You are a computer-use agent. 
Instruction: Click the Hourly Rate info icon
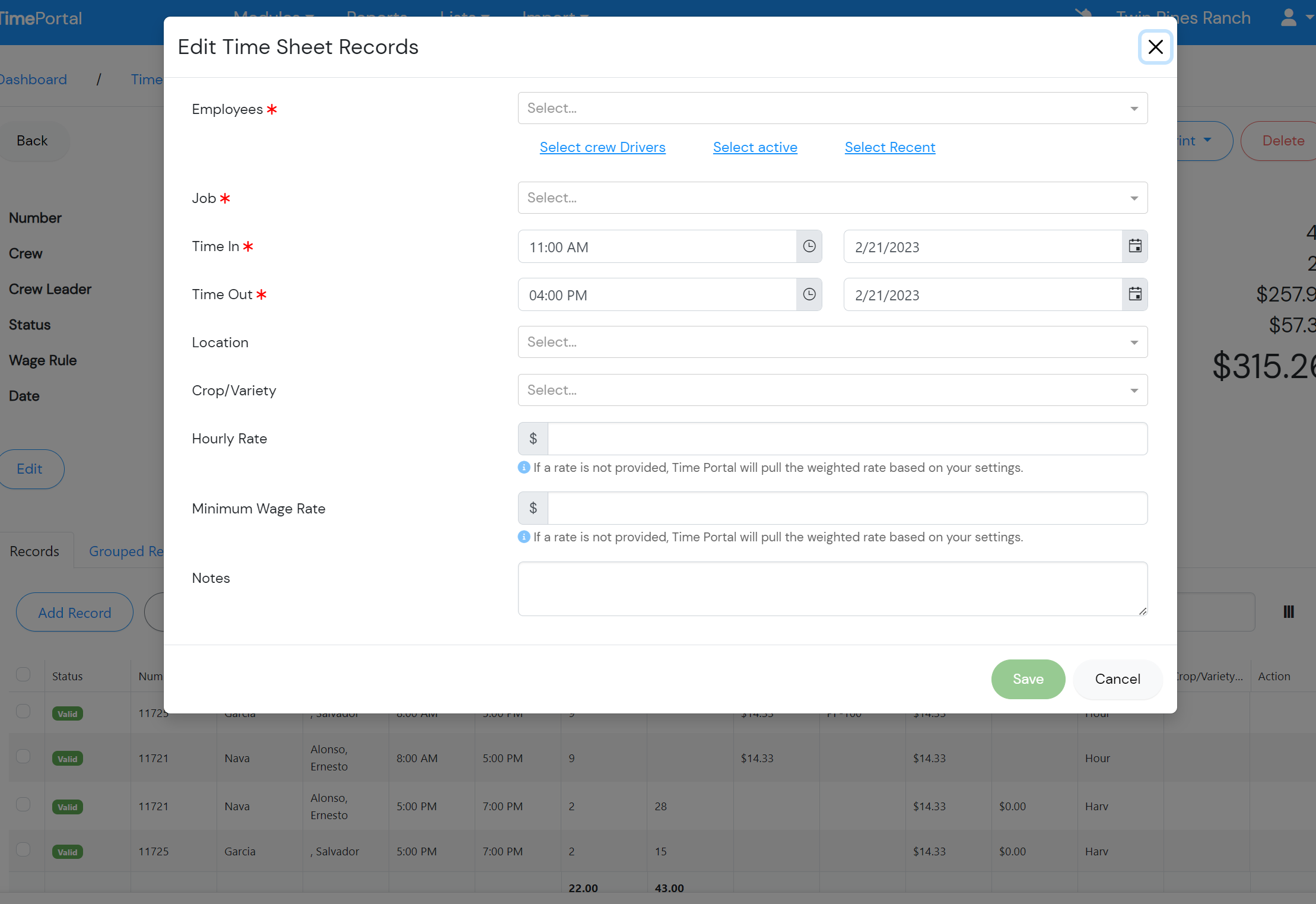pyautogui.click(x=524, y=468)
